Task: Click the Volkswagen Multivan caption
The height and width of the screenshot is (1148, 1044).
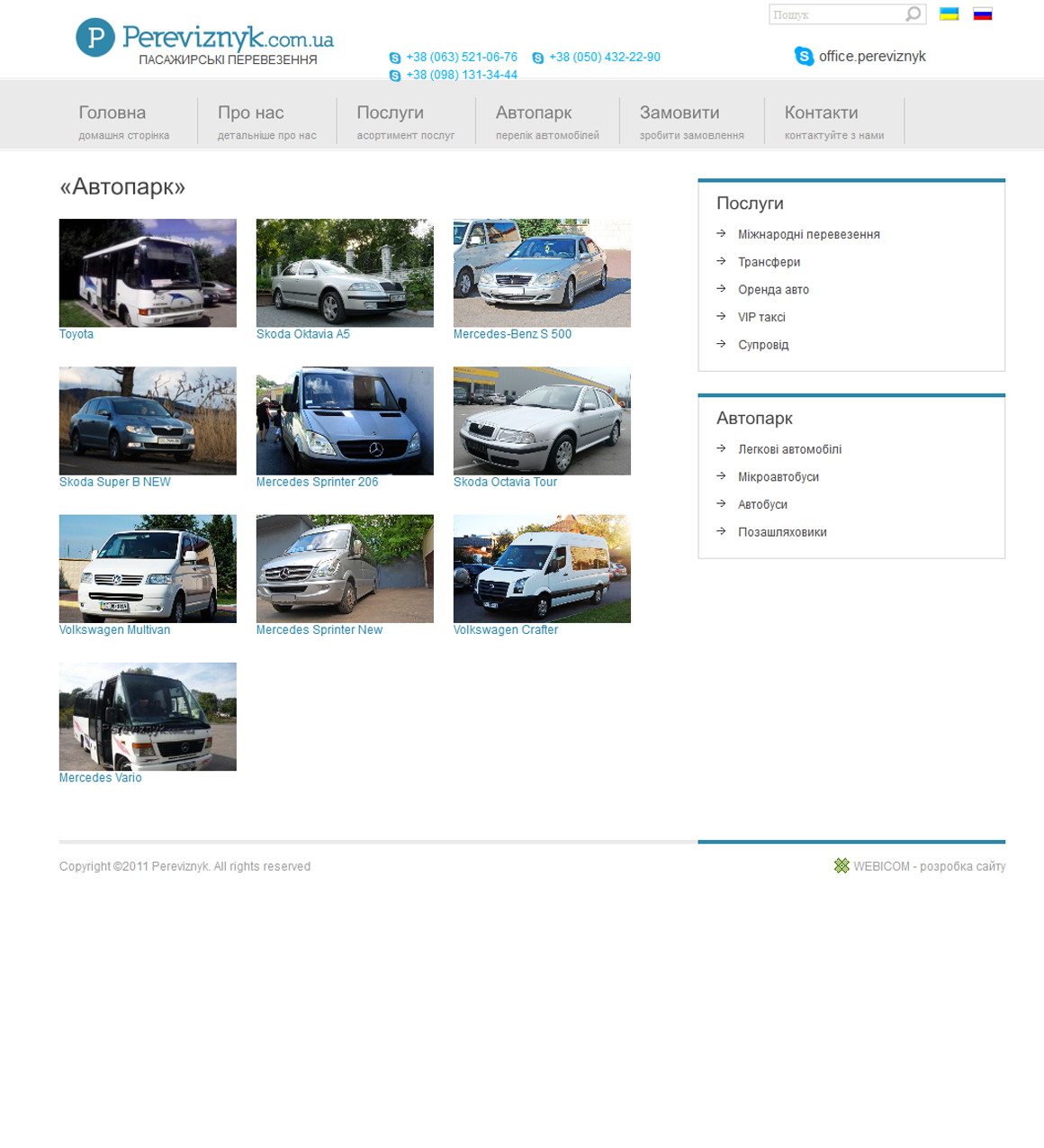Action: 114,629
